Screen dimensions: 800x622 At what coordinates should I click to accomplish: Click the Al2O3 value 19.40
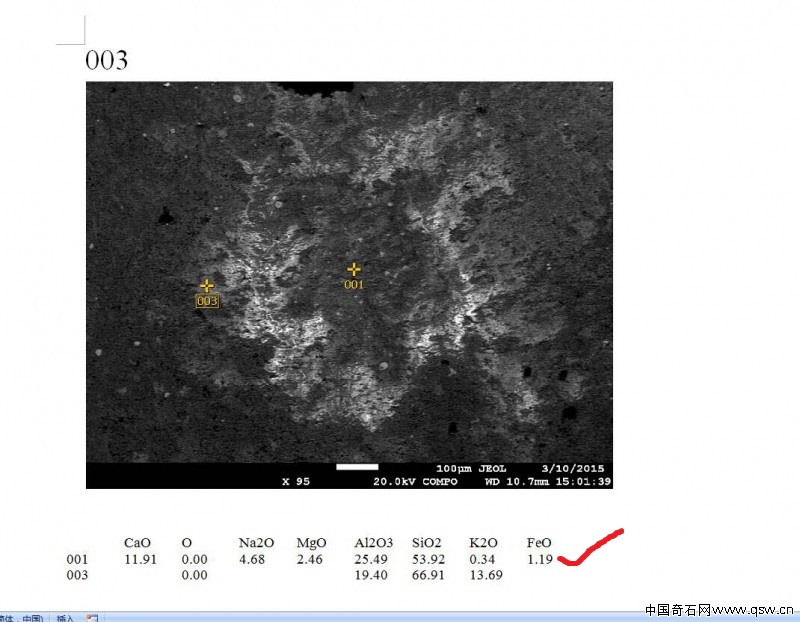[x=371, y=575]
